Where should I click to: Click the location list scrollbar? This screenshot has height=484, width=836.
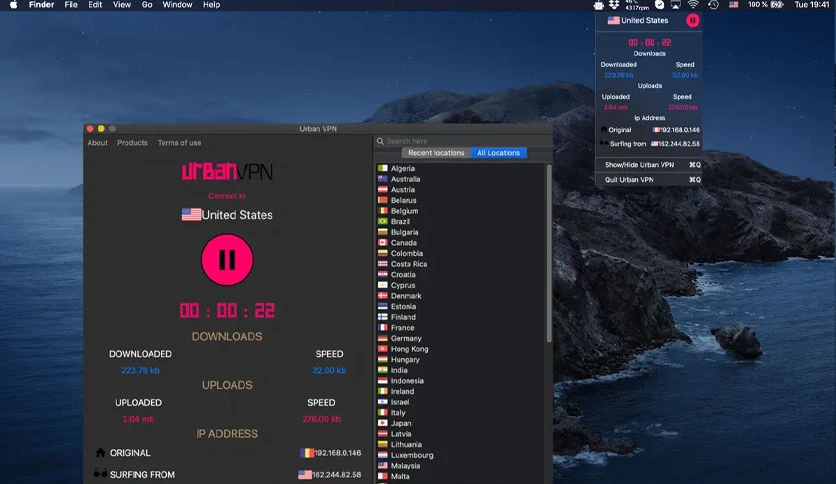coord(549,253)
